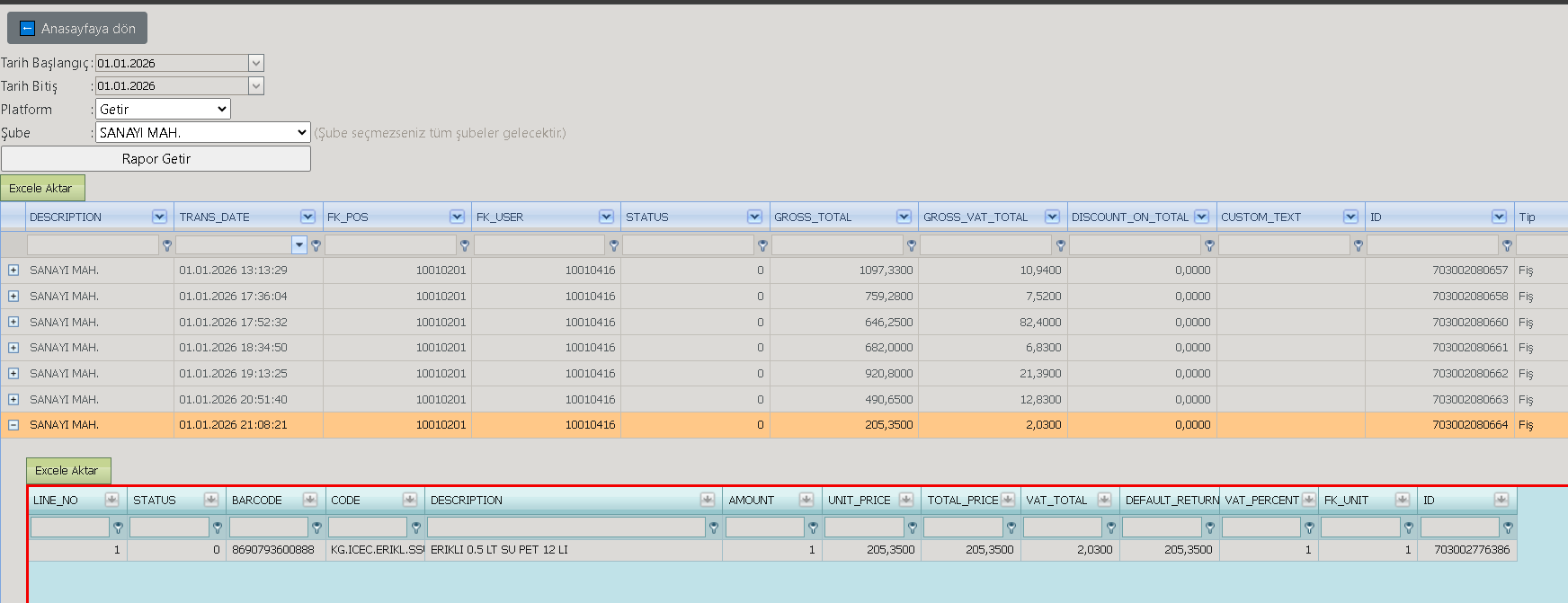Viewport: 1568px width, 603px height.
Task: Click the upper Excele Aktar button
Action: [42, 188]
